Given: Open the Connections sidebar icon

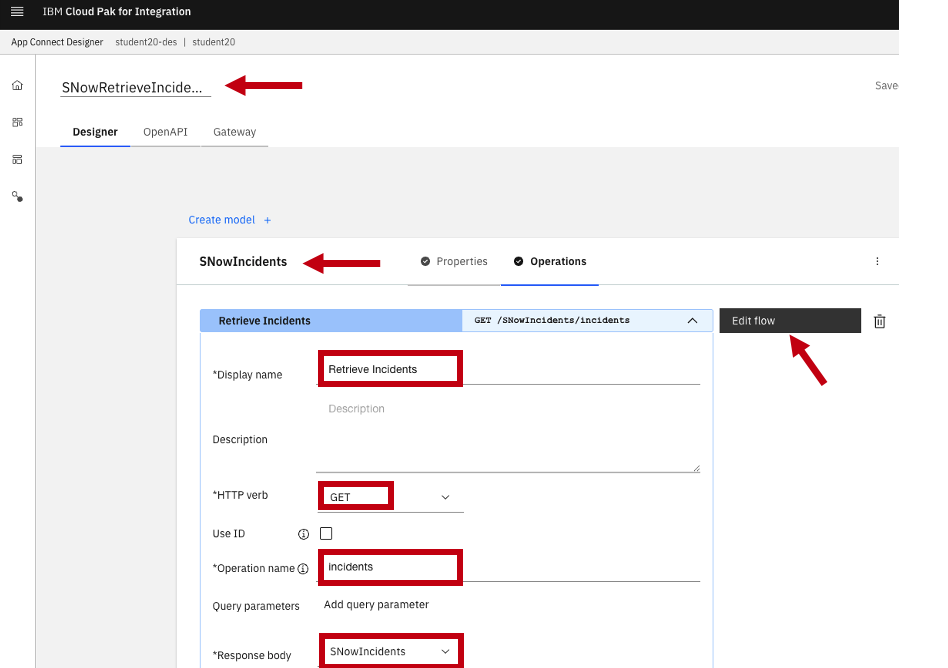Looking at the screenshot, I should [x=17, y=197].
